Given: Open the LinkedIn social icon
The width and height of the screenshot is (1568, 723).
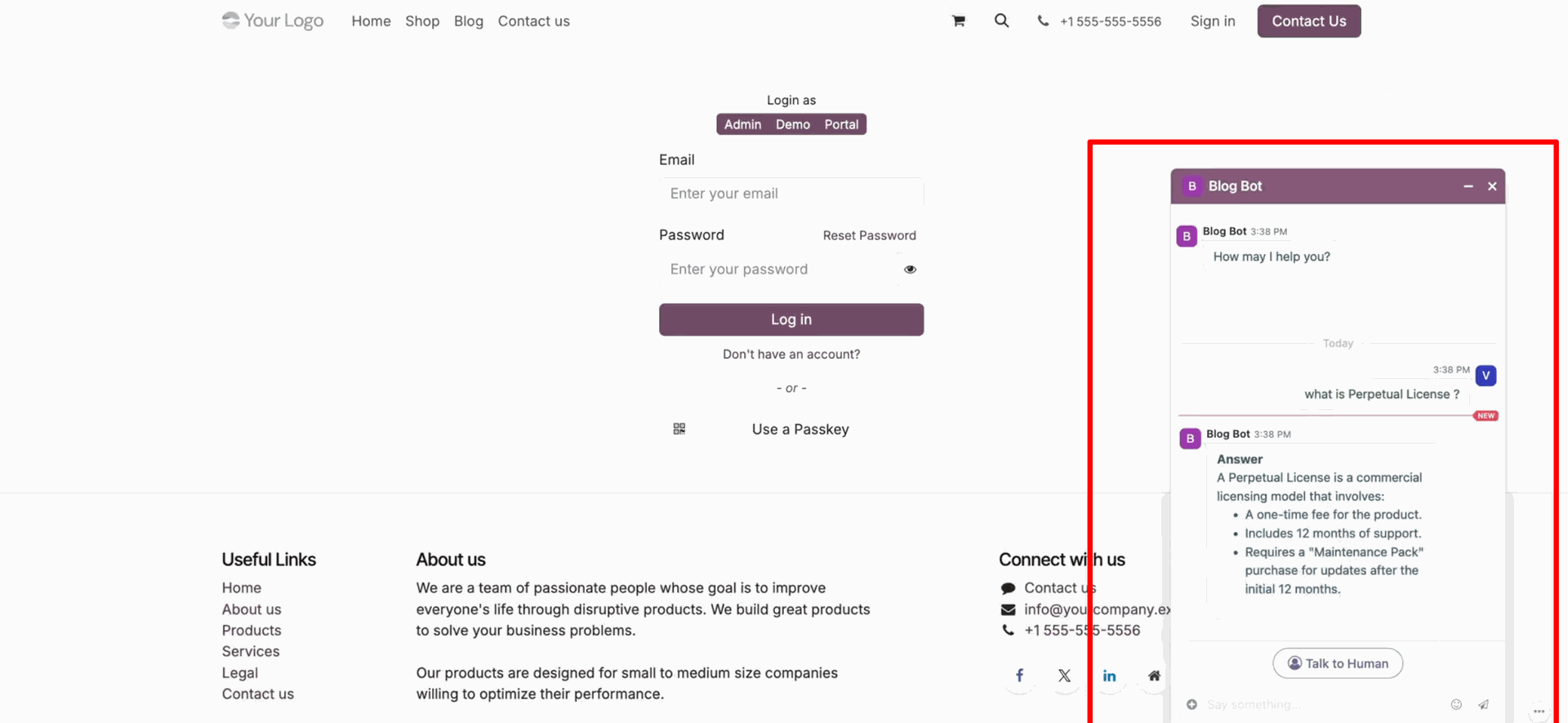Looking at the screenshot, I should pos(1109,676).
